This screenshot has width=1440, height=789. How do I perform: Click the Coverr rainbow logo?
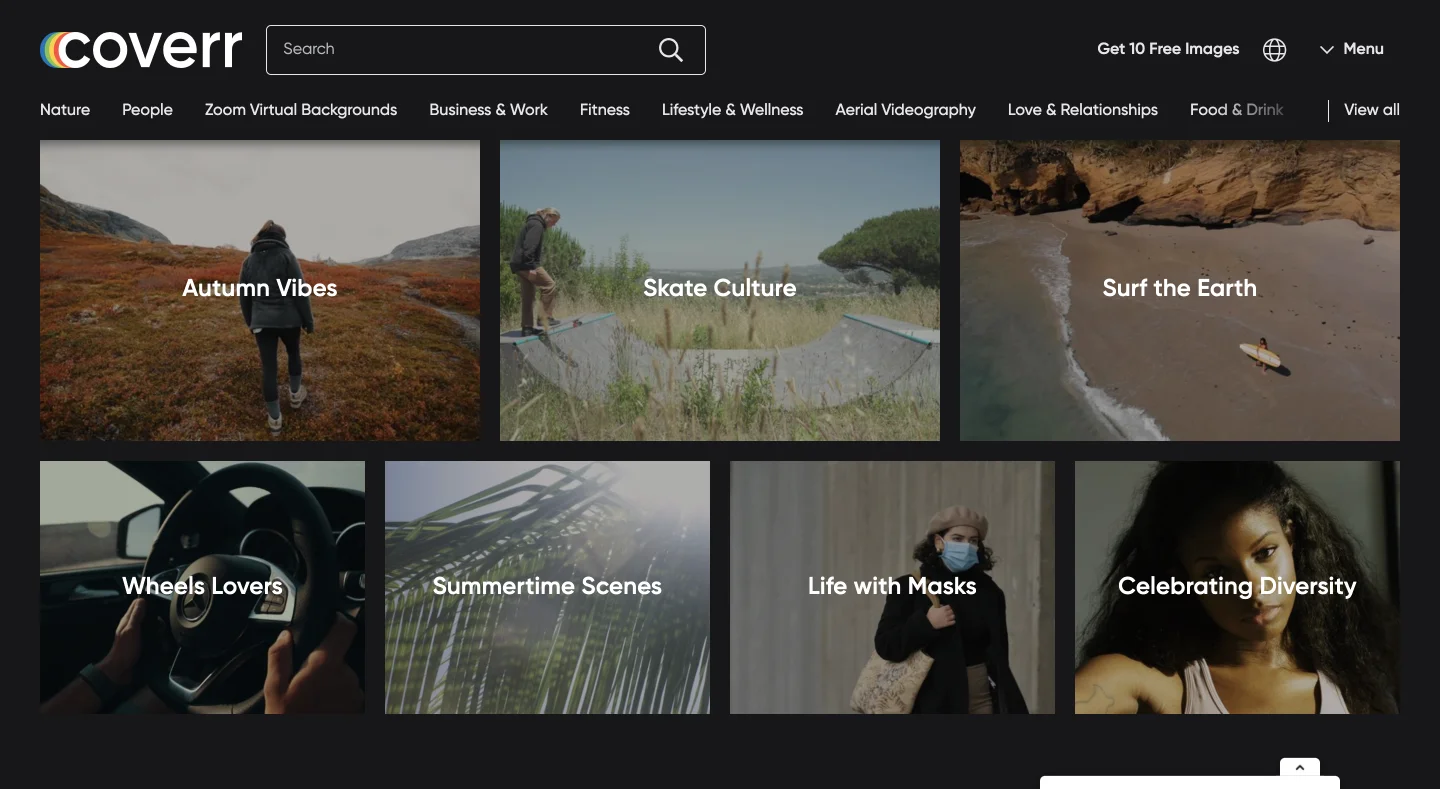point(141,49)
